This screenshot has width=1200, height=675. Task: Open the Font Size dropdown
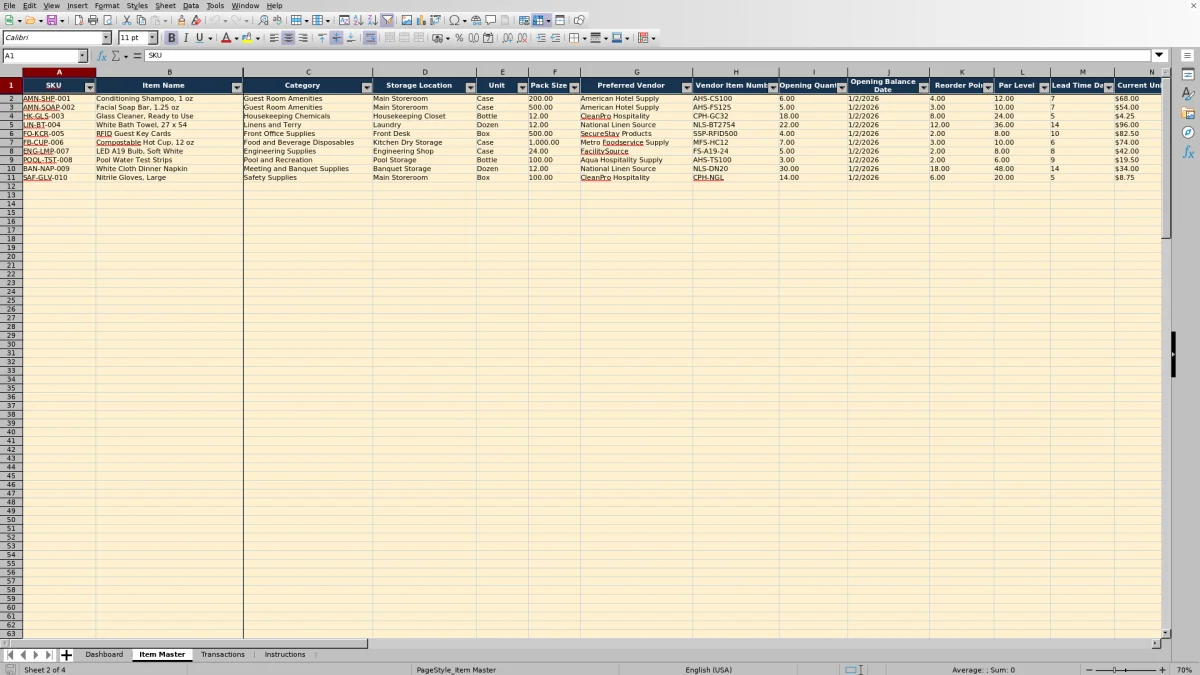(x=153, y=38)
